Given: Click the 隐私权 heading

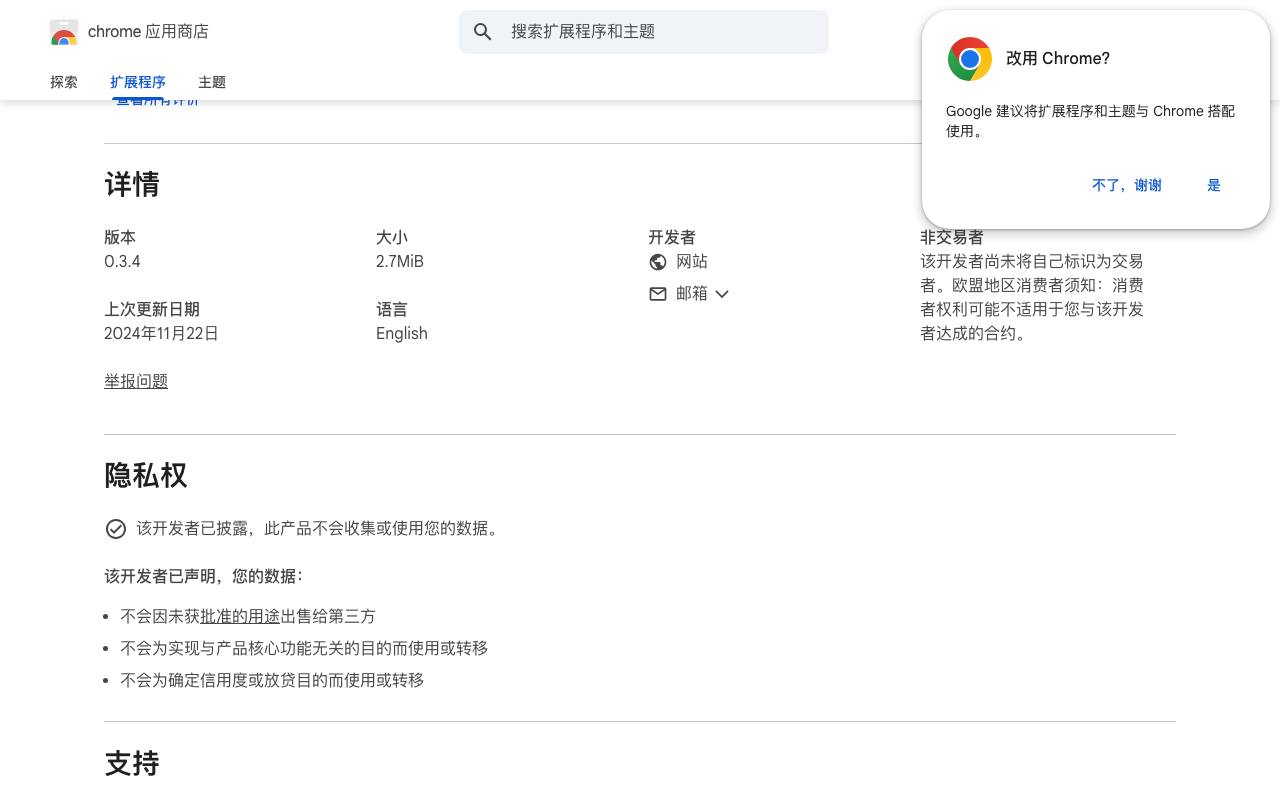Looking at the screenshot, I should point(146,476).
